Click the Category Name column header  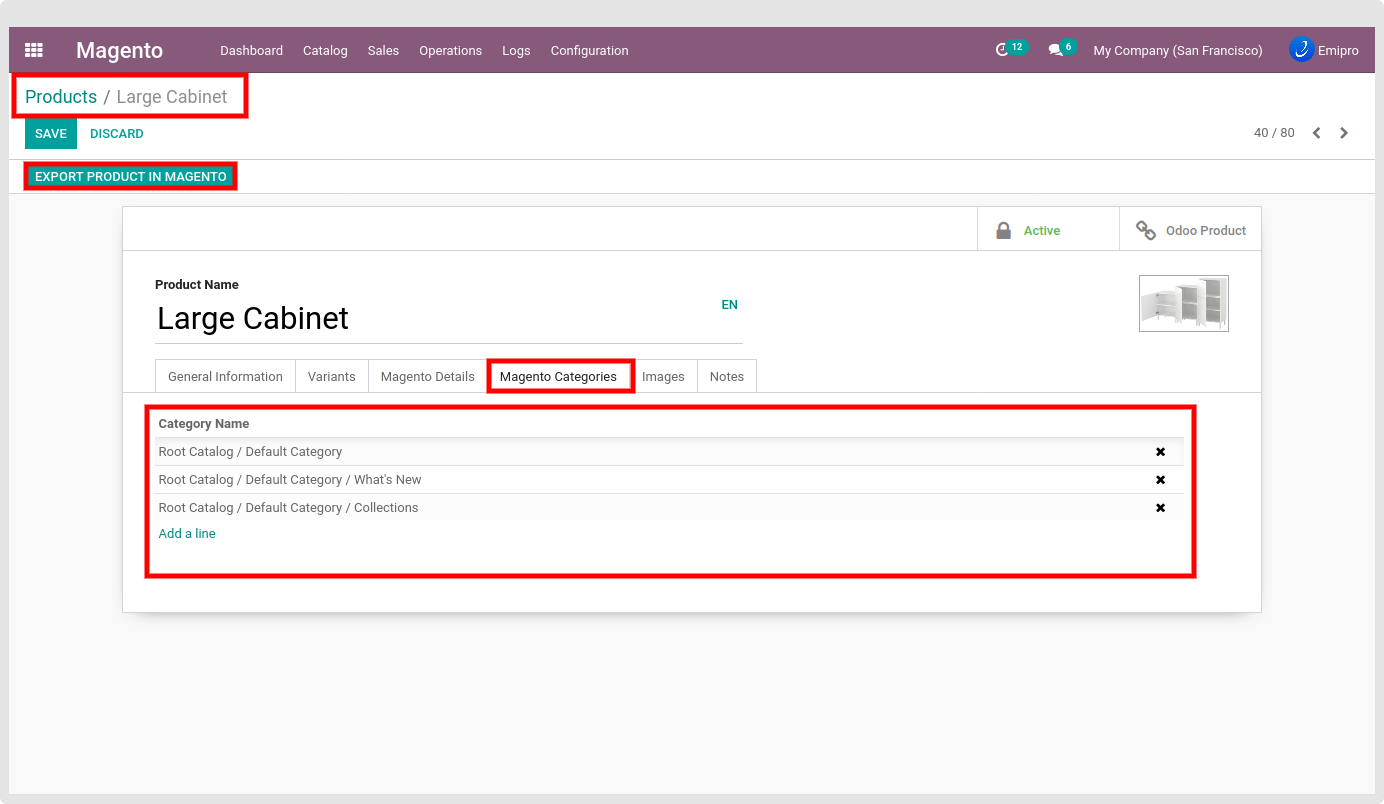coord(204,424)
